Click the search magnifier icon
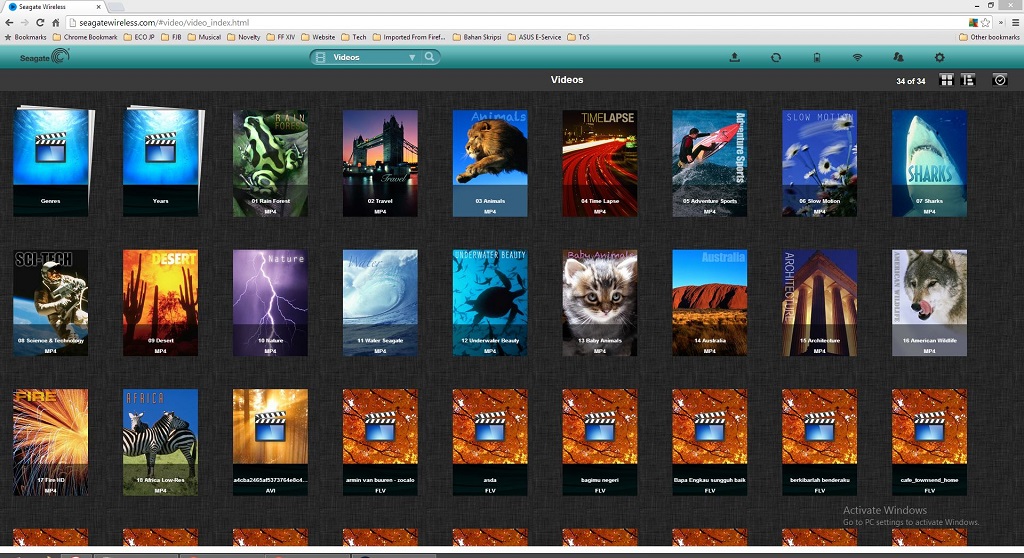Image resolution: width=1024 pixels, height=558 pixels. [429, 58]
